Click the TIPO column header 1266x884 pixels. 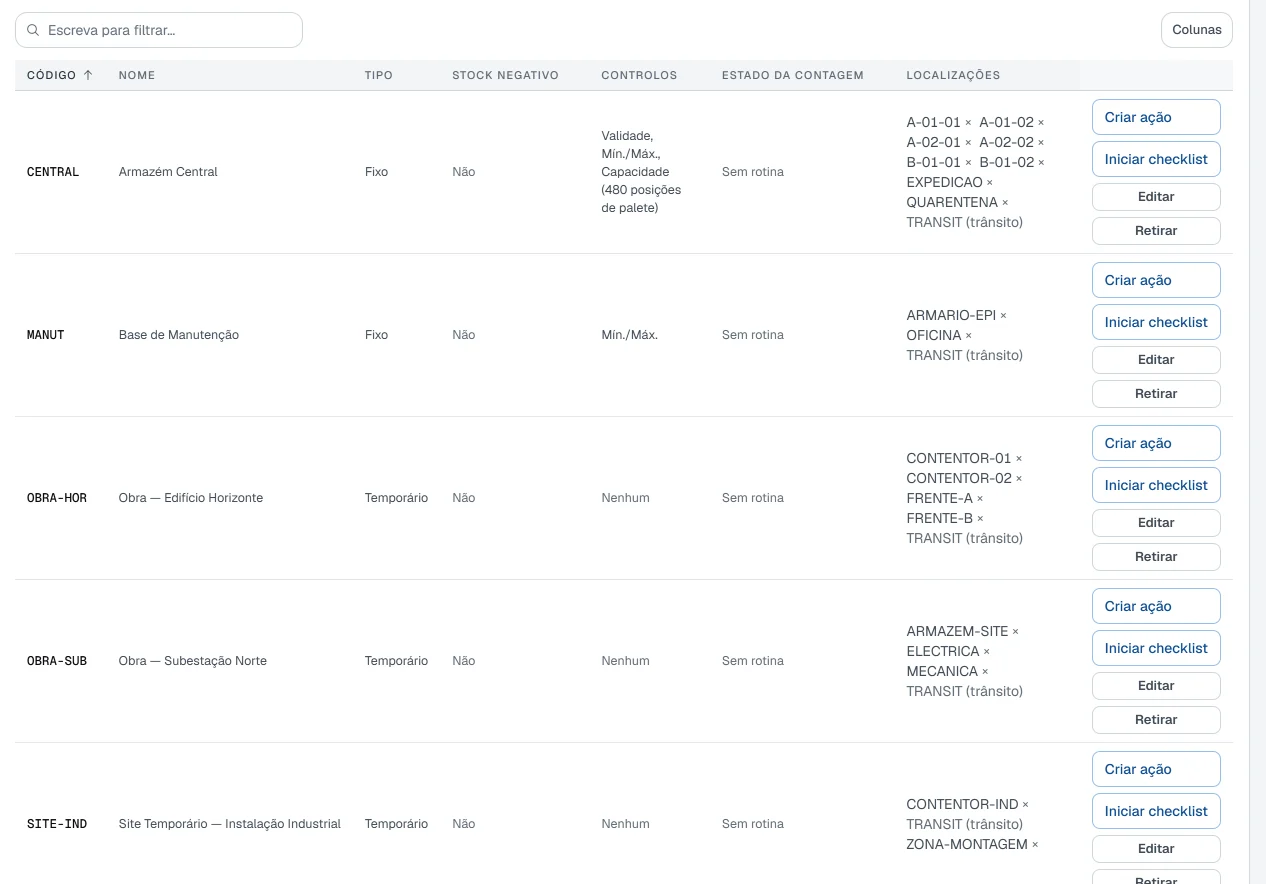(x=379, y=75)
